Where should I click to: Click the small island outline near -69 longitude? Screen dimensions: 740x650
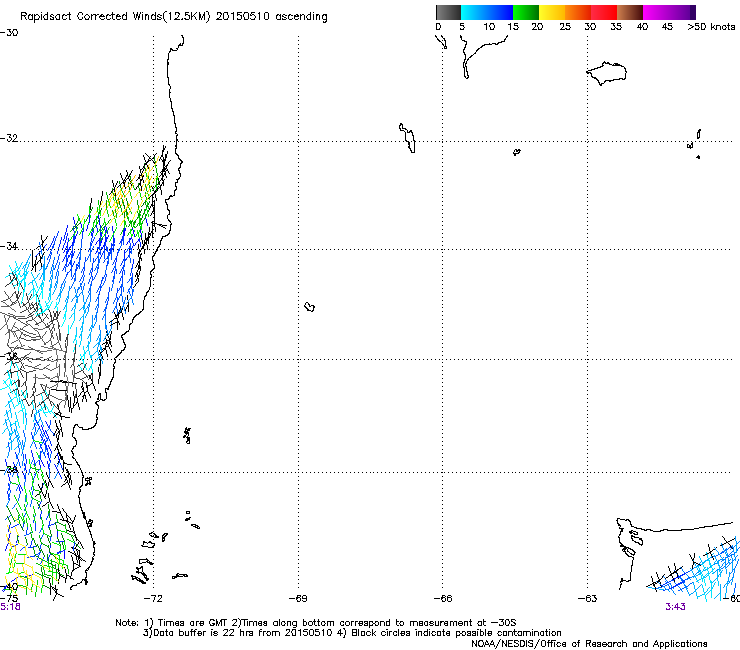coord(310,307)
